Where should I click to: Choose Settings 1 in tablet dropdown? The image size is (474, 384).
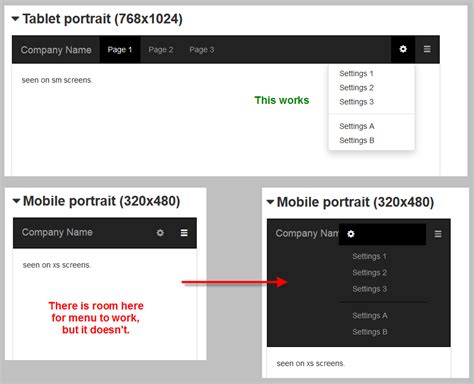click(x=356, y=73)
